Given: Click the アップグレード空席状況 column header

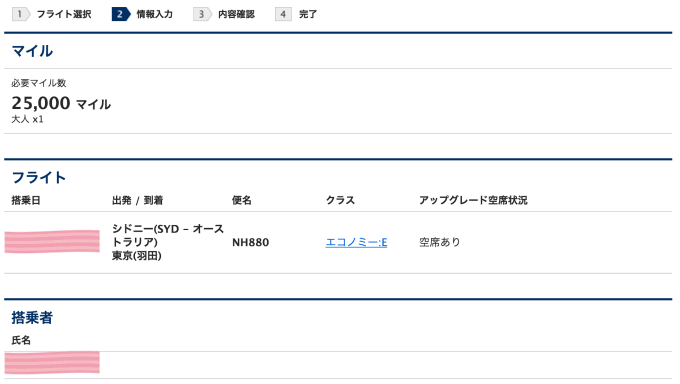Looking at the screenshot, I should (473, 200).
